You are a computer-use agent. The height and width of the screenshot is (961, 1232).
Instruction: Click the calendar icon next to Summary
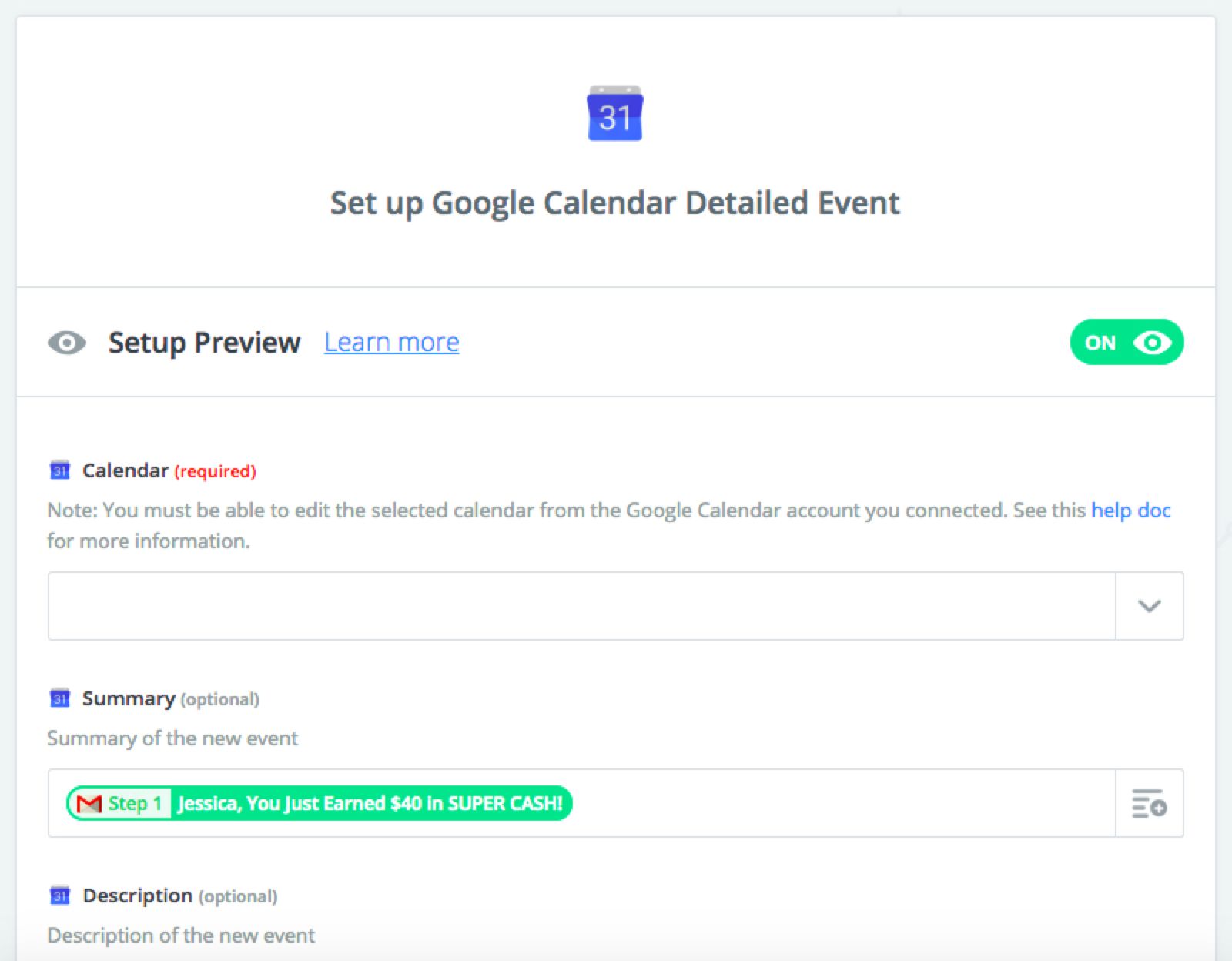coord(60,698)
